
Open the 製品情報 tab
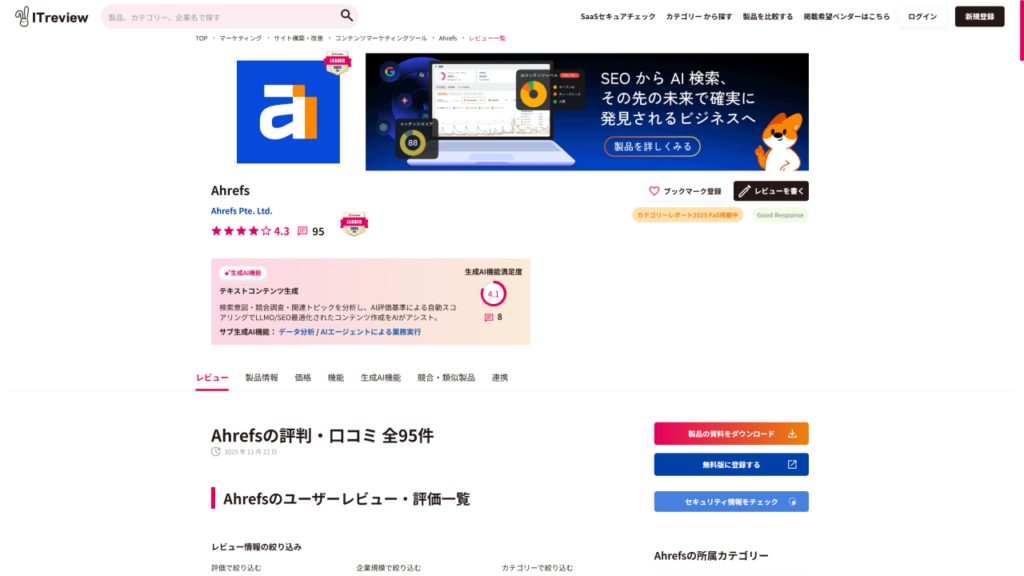[x=262, y=378]
